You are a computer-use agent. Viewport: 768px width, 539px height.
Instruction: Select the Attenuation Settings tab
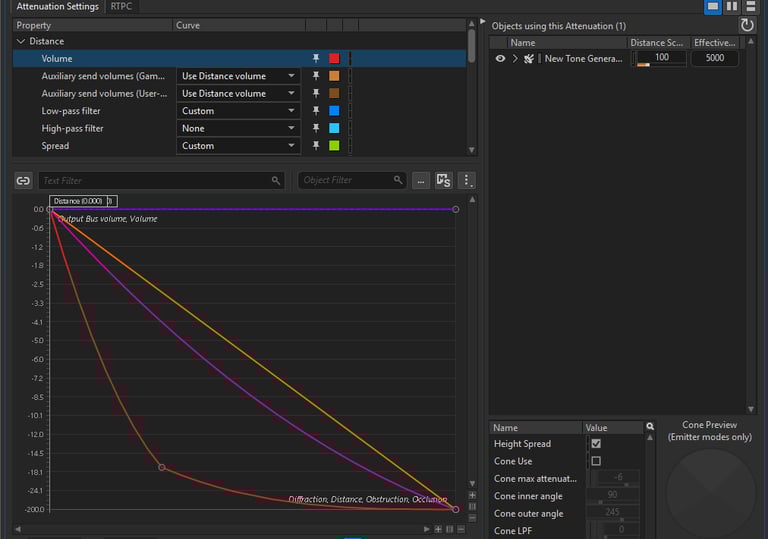pyautogui.click(x=57, y=6)
